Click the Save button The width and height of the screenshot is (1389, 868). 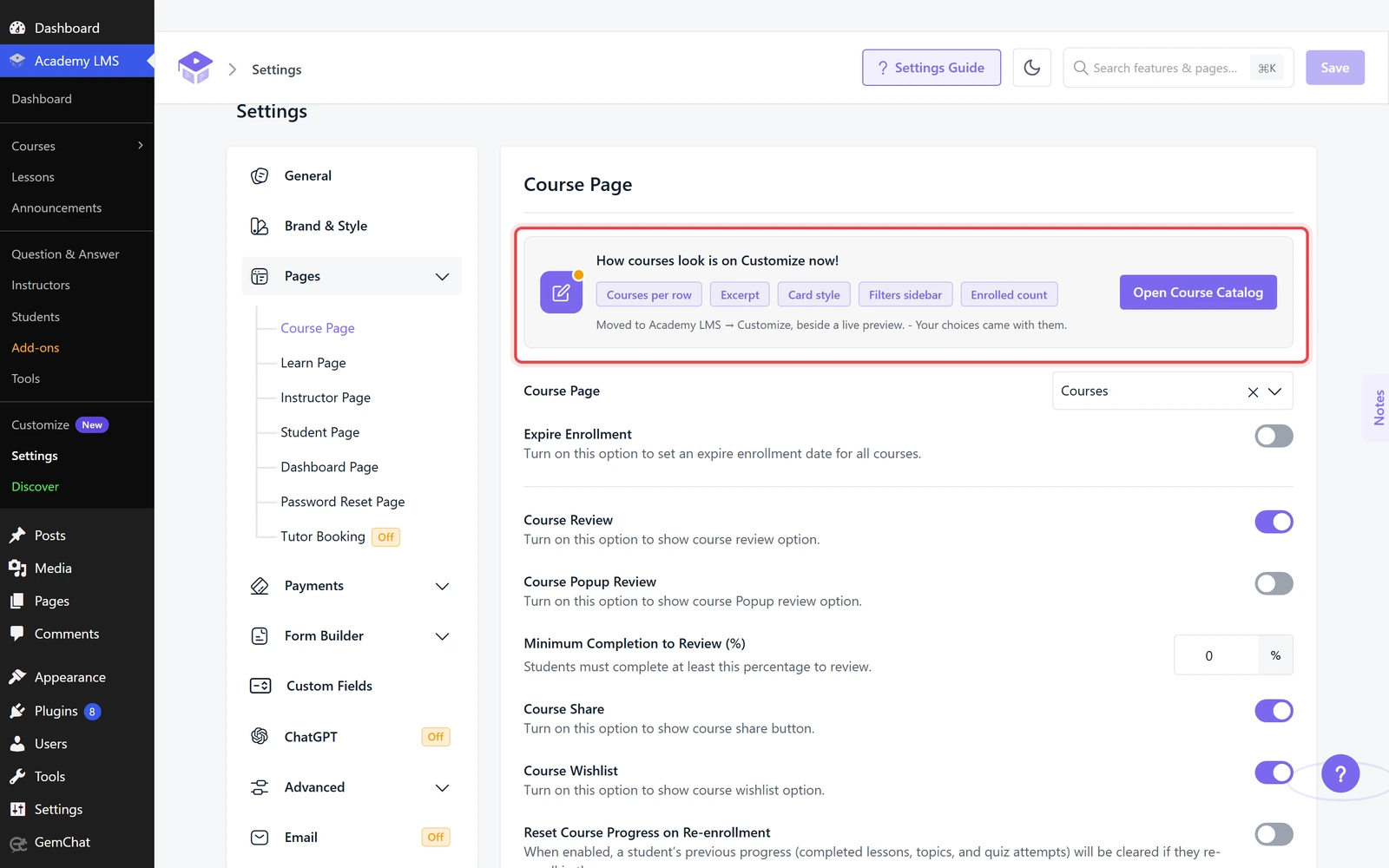pos(1335,68)
